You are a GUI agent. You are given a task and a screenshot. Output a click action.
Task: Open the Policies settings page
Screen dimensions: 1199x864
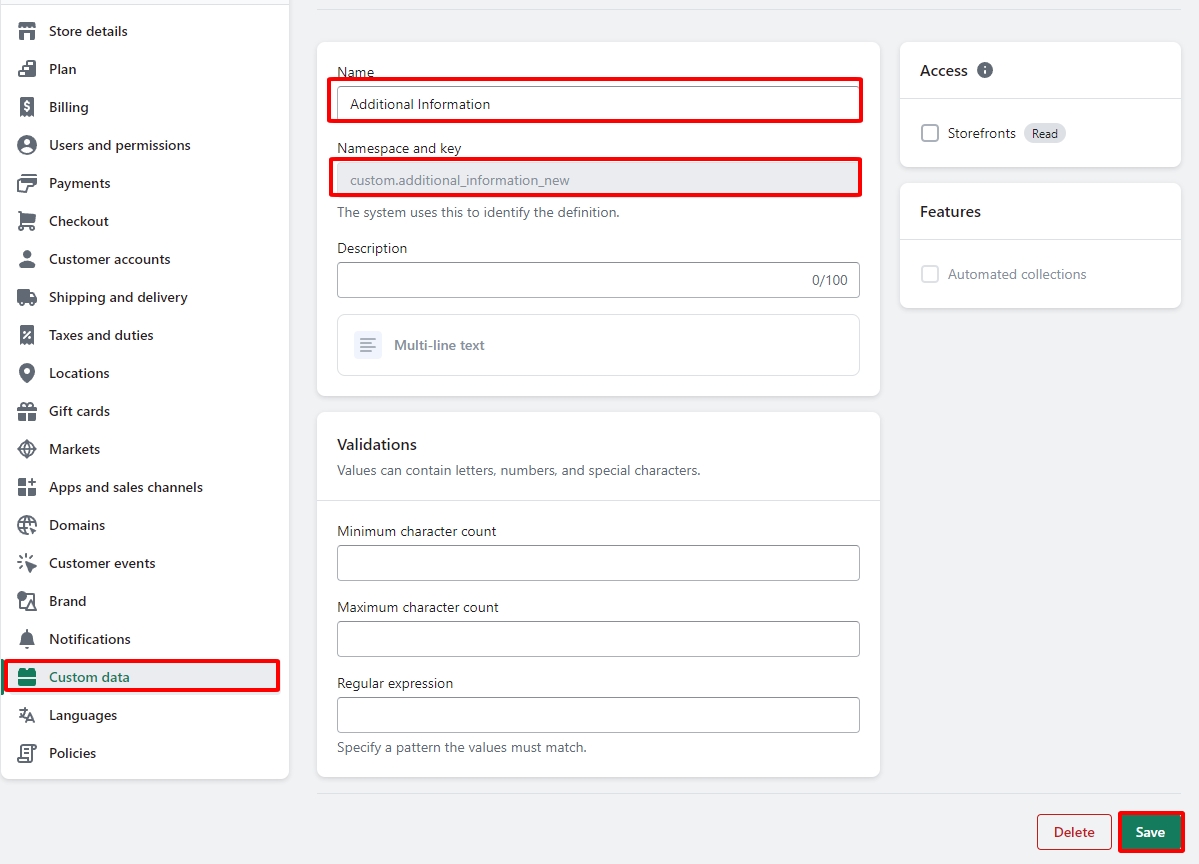pos(72,753)
